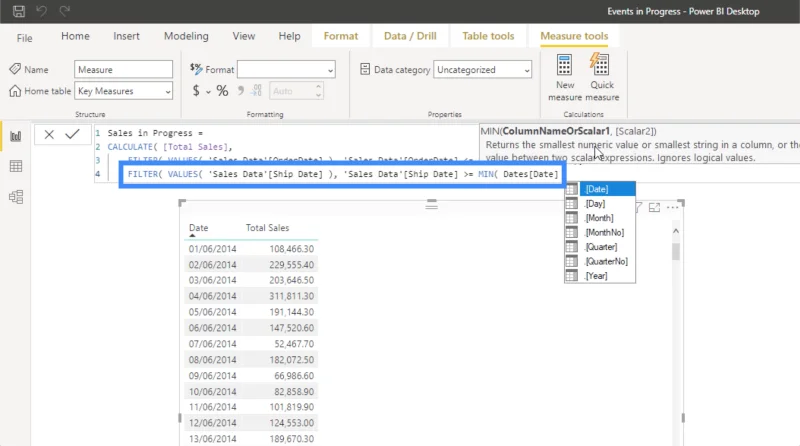The height and width of the screenshot is (446, 800).
Task: Switch to Data view in sidebar
Action: coord(16,166)
